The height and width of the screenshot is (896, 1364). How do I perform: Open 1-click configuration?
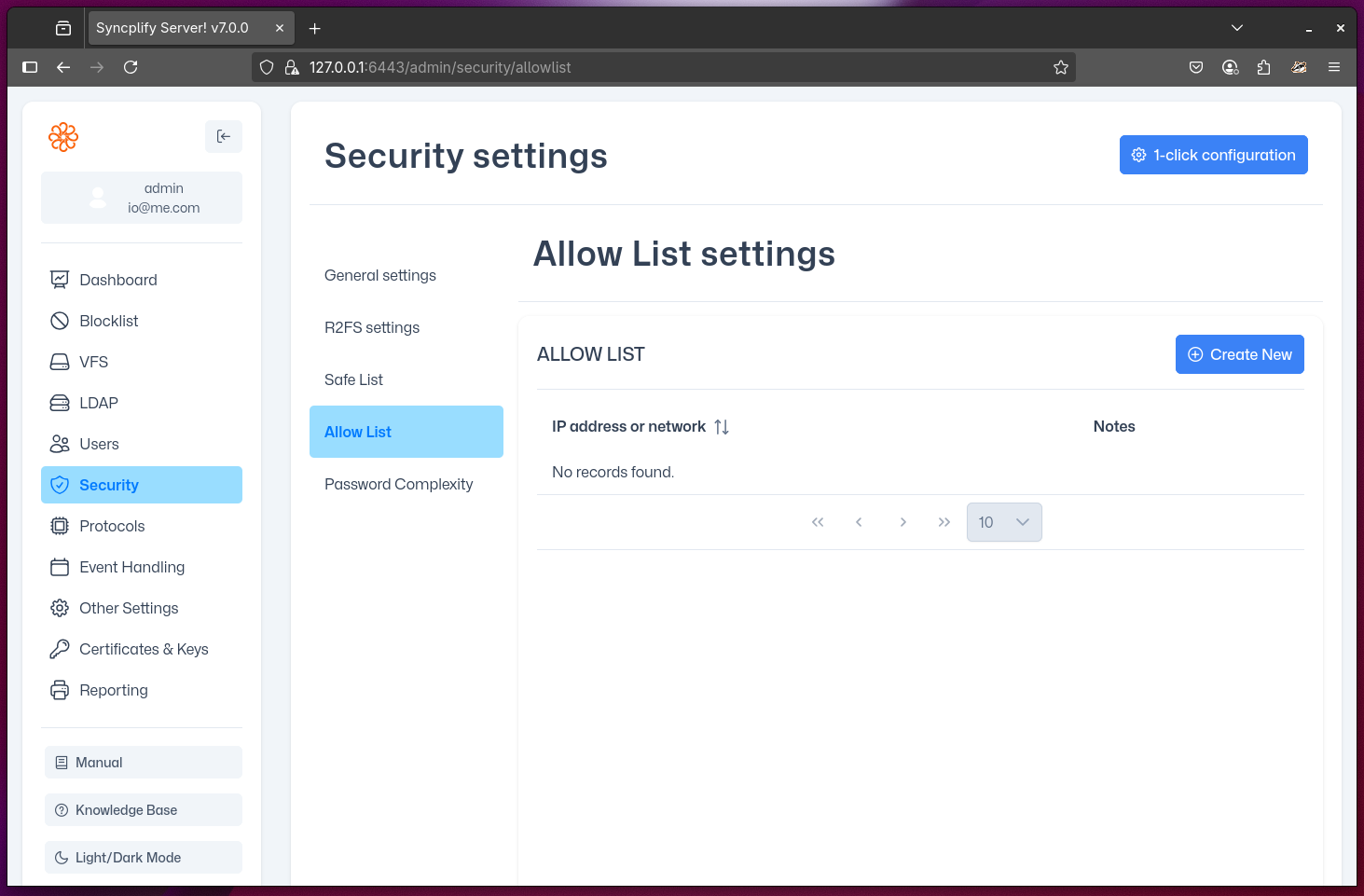pos(1213,155)
